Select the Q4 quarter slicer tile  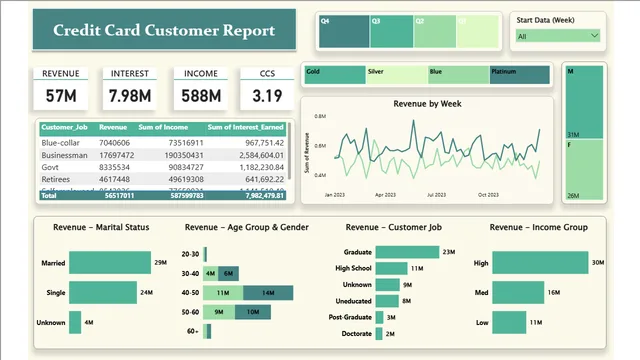344,31
